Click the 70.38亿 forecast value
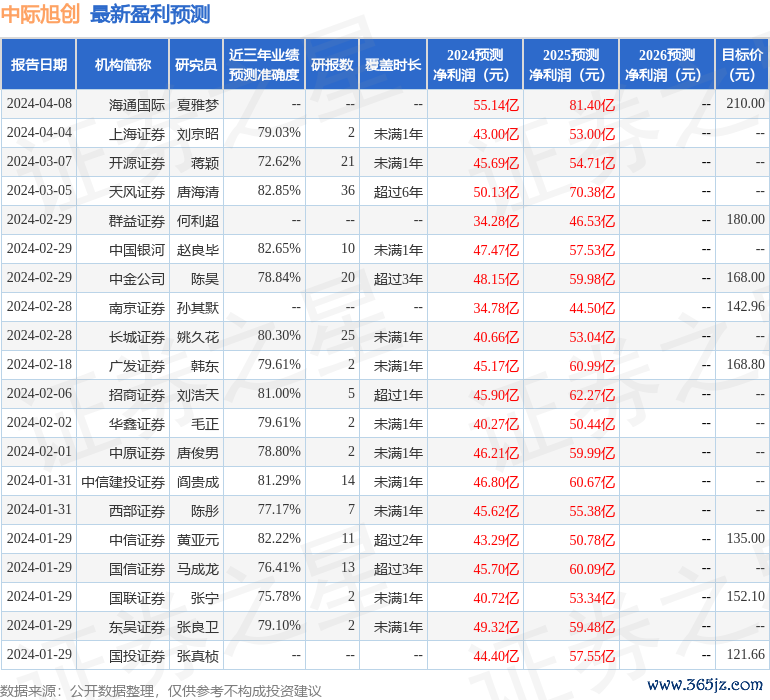The image size is (770, 700). 592,192
